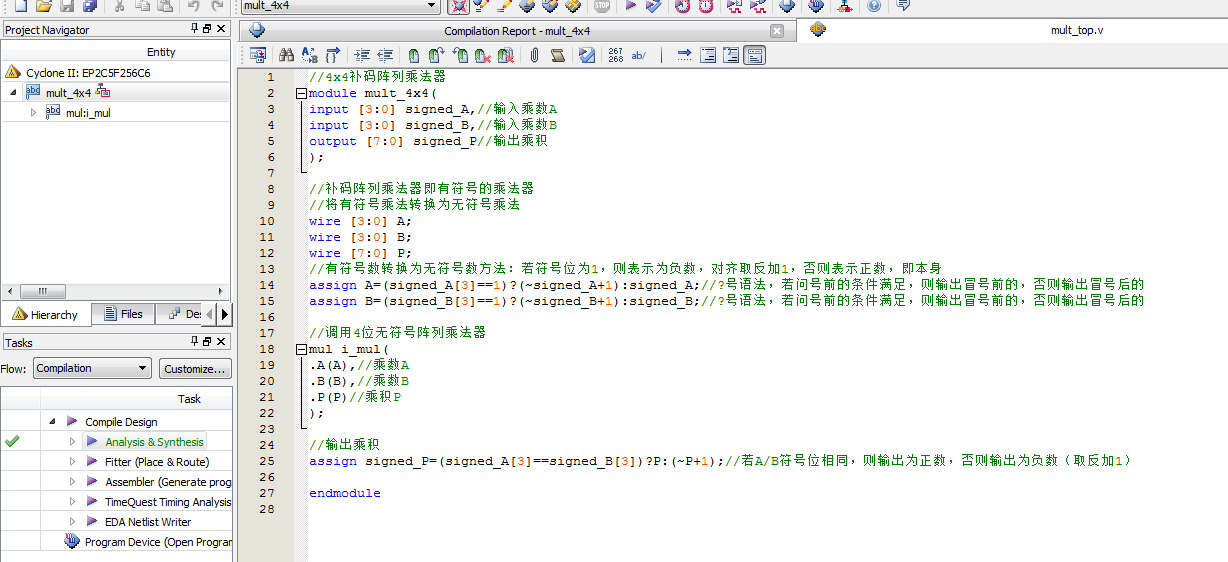Expand TimeQuest Timing Analysis subtasks
The width and height of the screenshot is (1228, 562).
point(72,502)
